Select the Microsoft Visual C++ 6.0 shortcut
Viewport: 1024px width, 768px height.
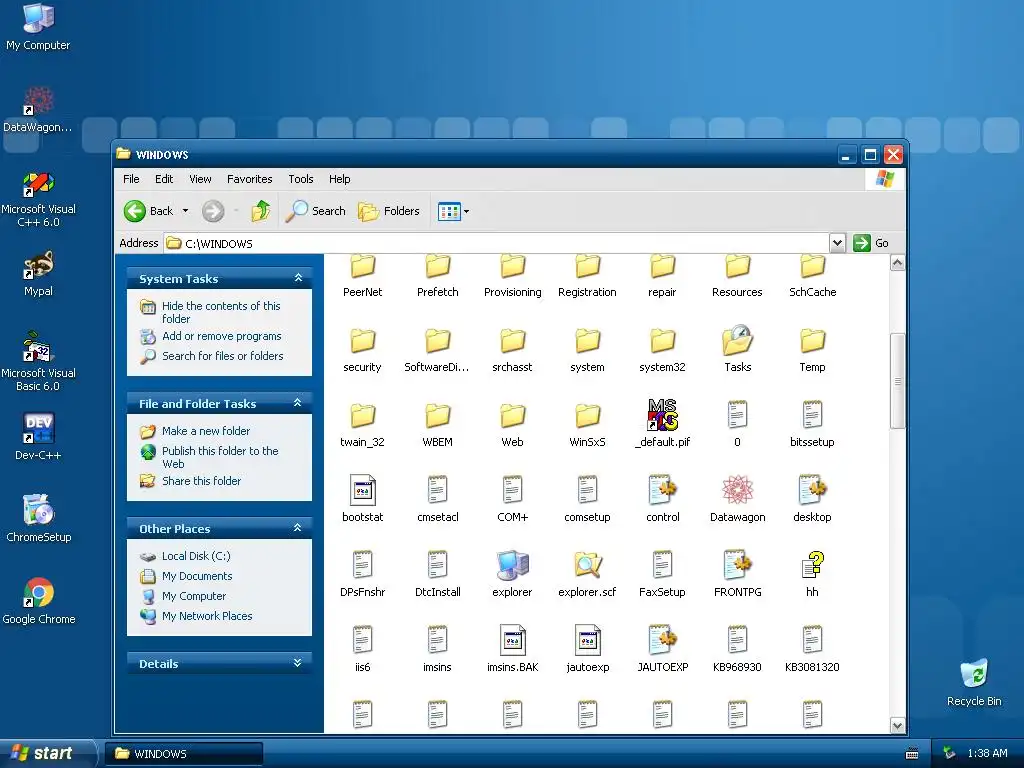tap(38, 199)
